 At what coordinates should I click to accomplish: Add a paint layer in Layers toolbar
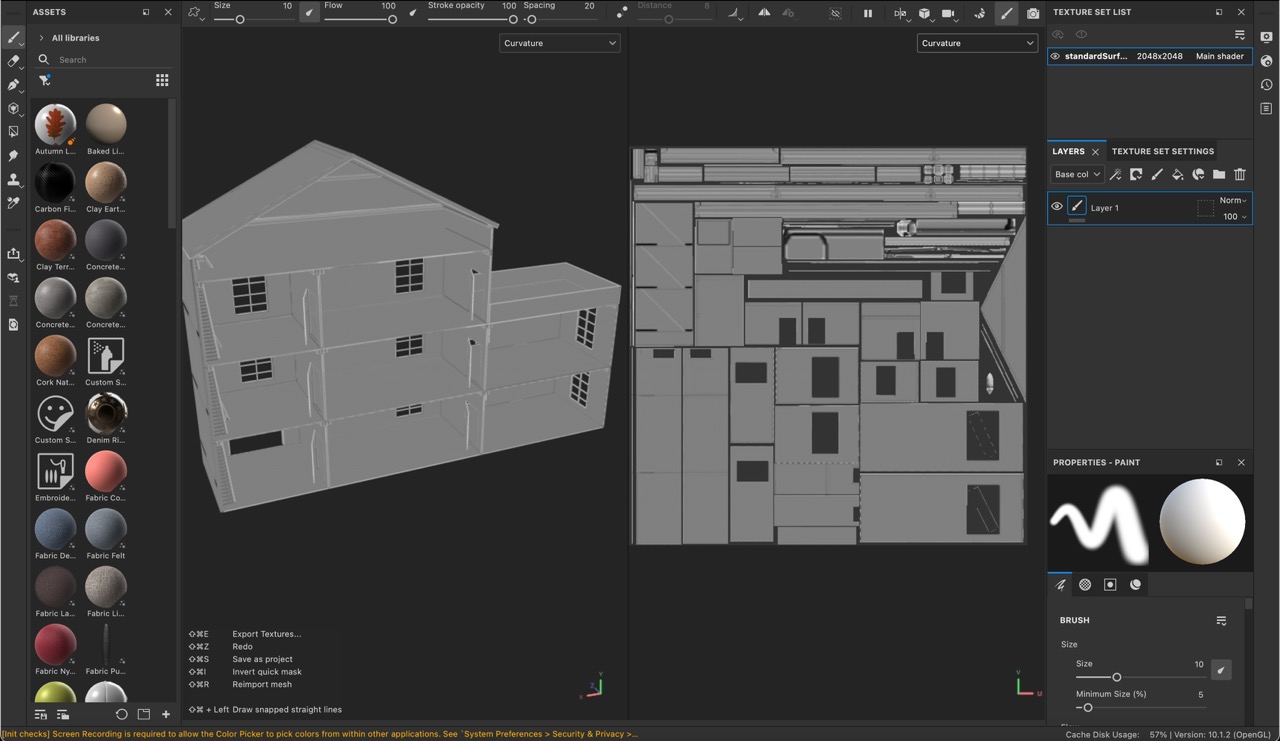click(1157, 174)
